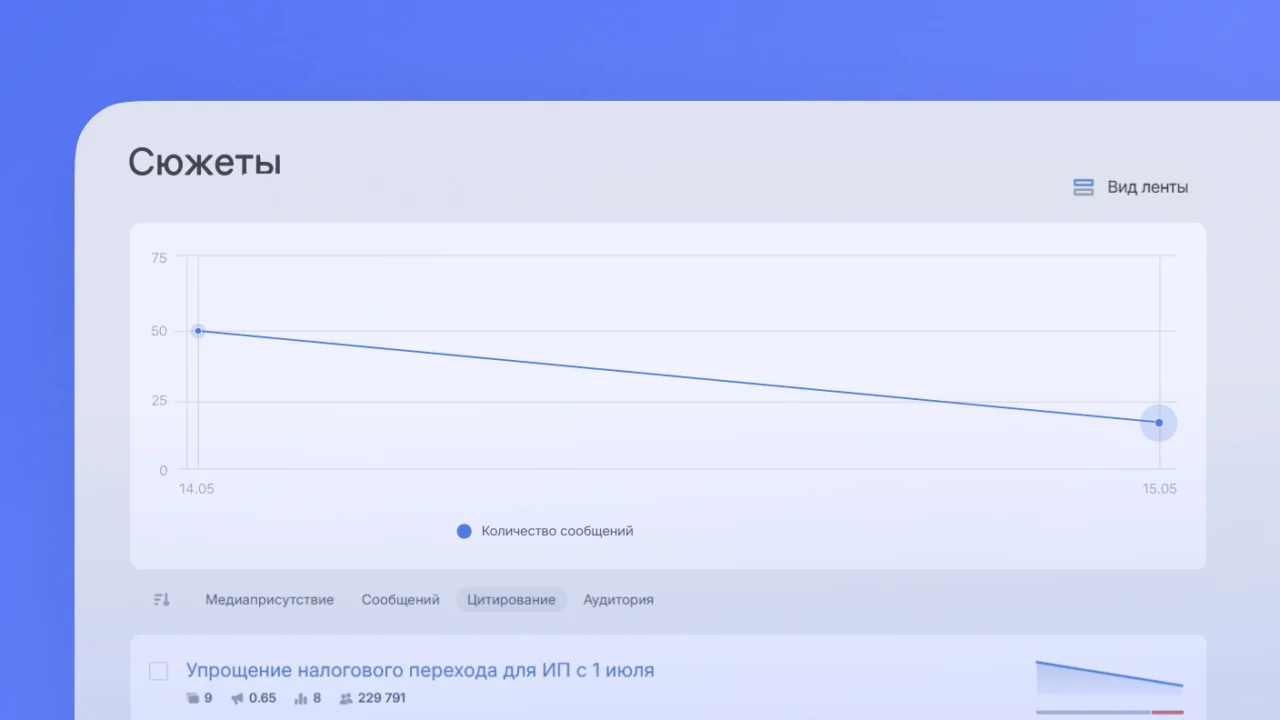The width and height of the screenshot is (1280, 720).
Task: Open the story sparkline thumbnail
Action: [x=1109, y=677]
